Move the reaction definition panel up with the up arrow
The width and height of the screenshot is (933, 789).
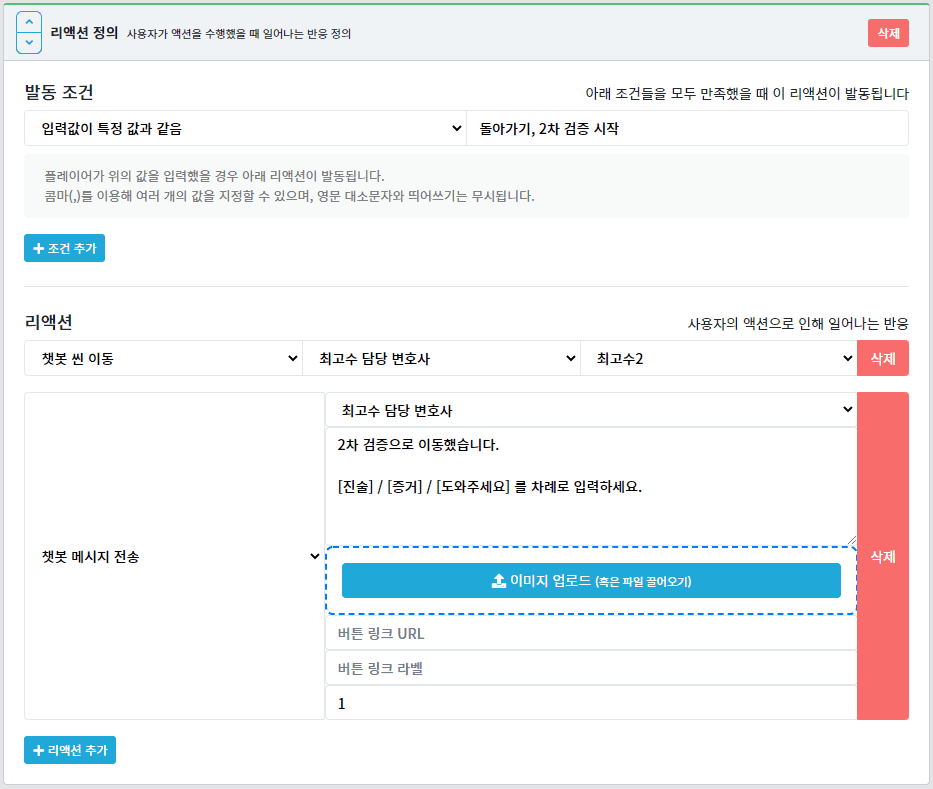click(x=29, y=23)
